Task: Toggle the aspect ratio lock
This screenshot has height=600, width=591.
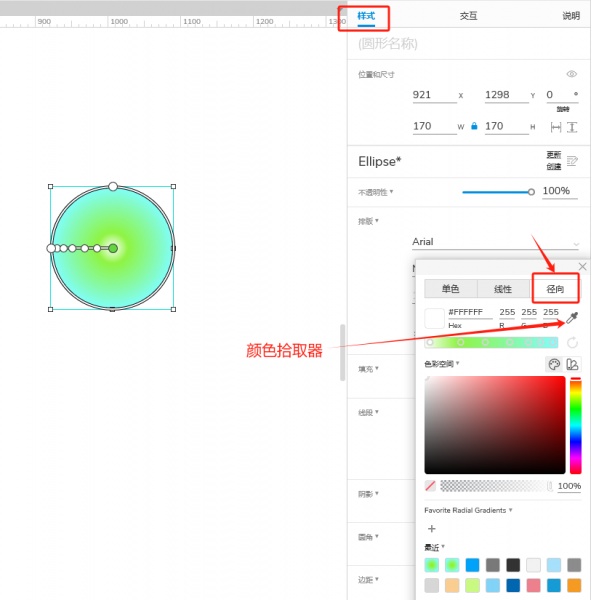Action: pyautogui.click(x=474, y=126)
